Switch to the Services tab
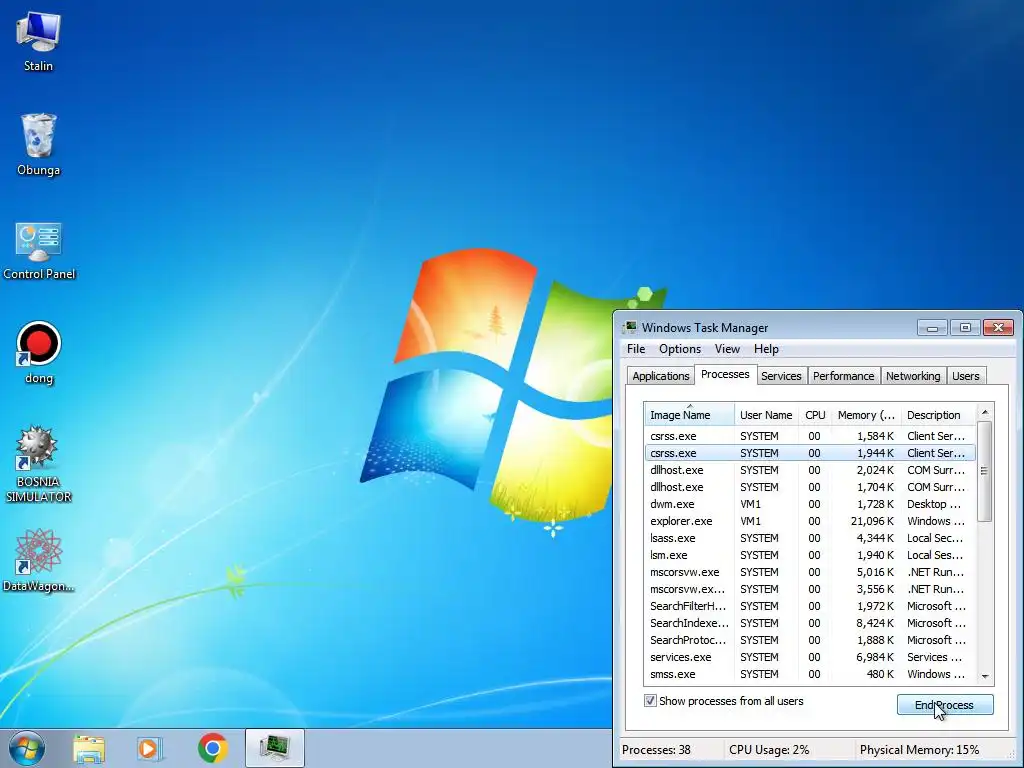 (781, 376)
